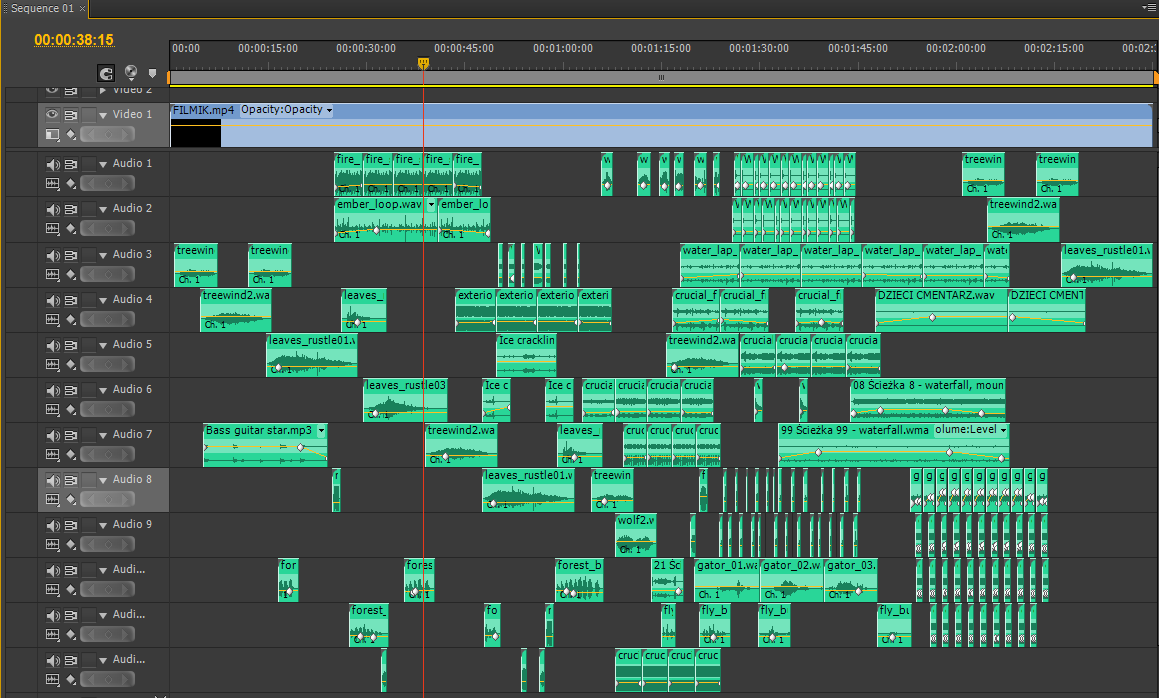This screenshot has width=1159, height=698.
Task: Toggle track lock box for Audio 2
Action: click(x=89, y=209)
